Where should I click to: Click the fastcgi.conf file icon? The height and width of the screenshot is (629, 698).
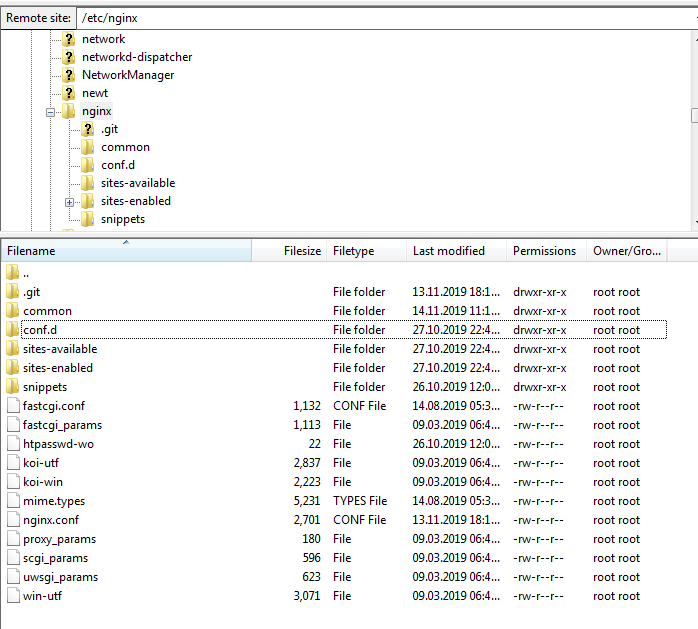[13, 406]
